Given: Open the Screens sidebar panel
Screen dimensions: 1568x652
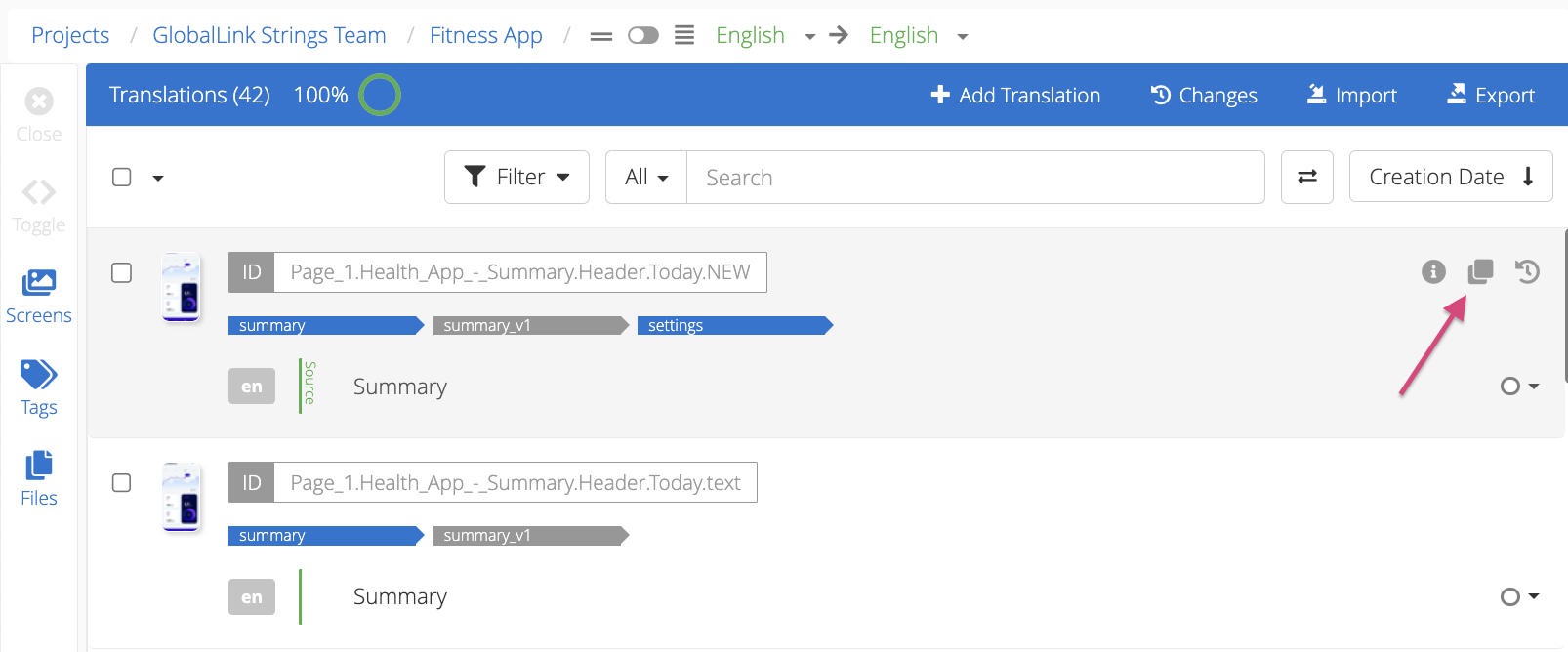Looking at the screenshot, I should [39, 296].
